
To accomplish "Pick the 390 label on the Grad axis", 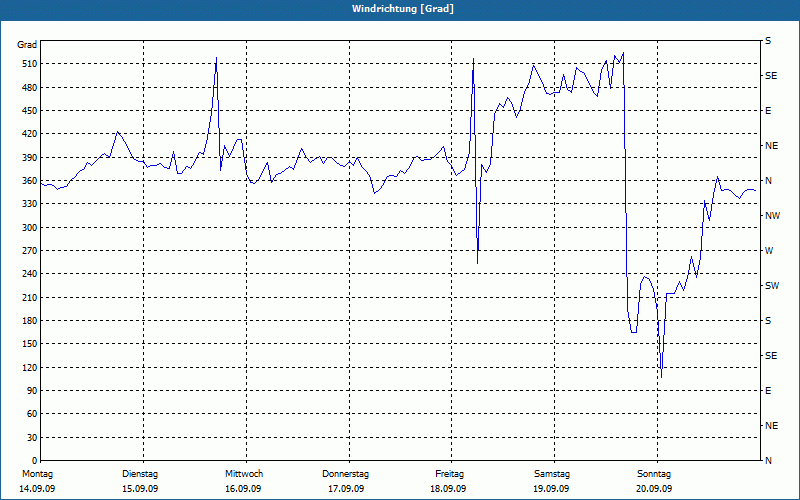I will pyautogui.click(x=30, y=158).
